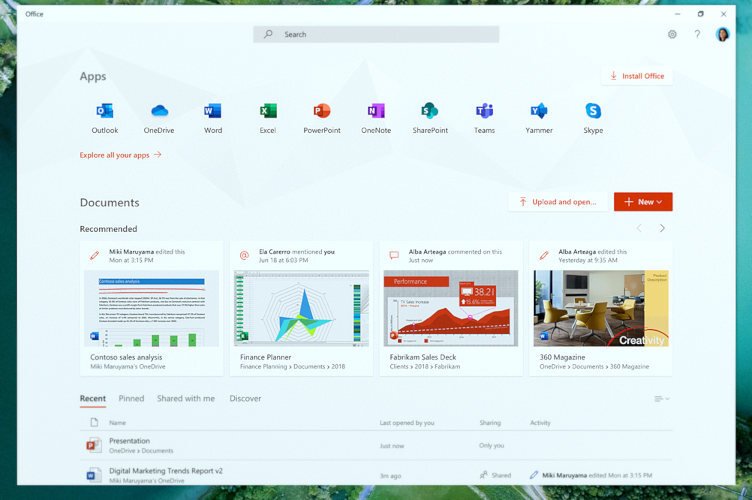Screen dimensions: 752x500
Task: Select the Recent tab
Action: point(93,398)
